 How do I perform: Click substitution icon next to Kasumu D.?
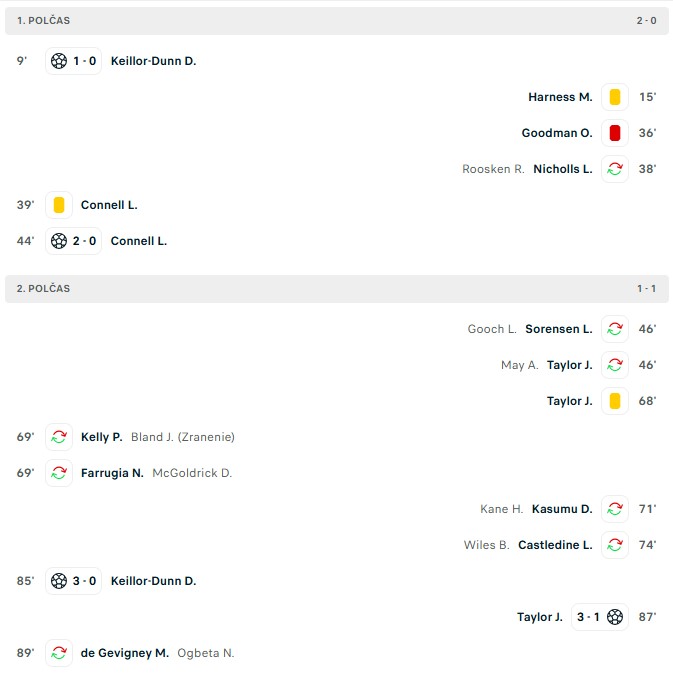(x=615, y=509)
